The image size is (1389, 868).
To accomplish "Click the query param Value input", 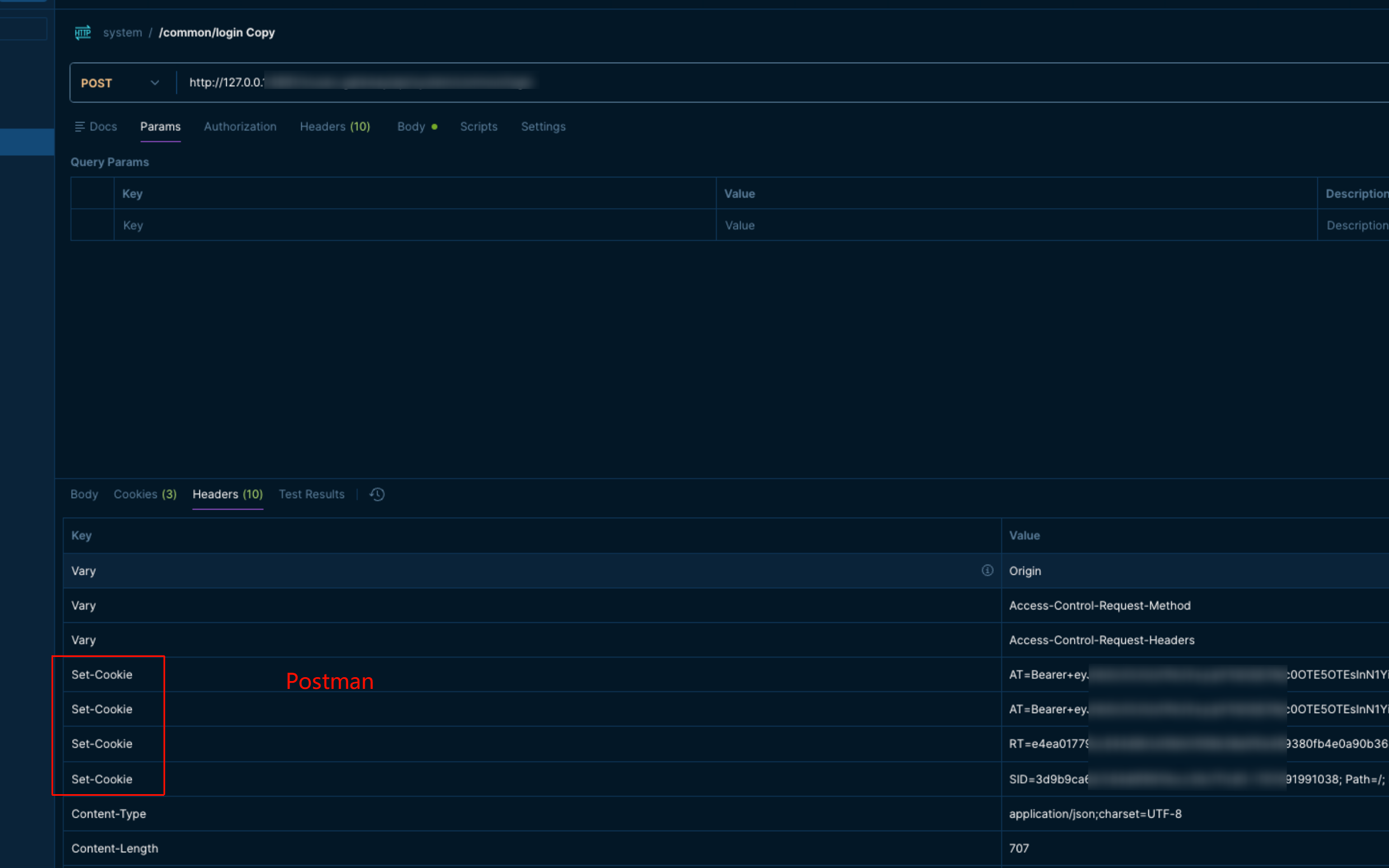I will click(x=1015, y=225).
